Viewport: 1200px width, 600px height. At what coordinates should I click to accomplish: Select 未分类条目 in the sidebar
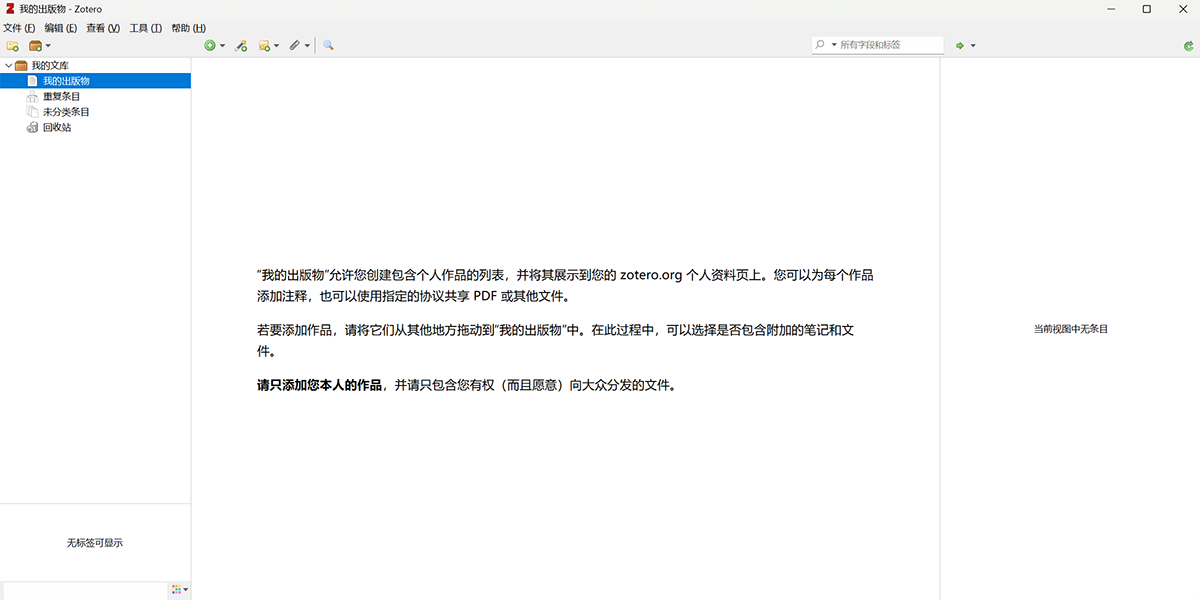(66, 111)
